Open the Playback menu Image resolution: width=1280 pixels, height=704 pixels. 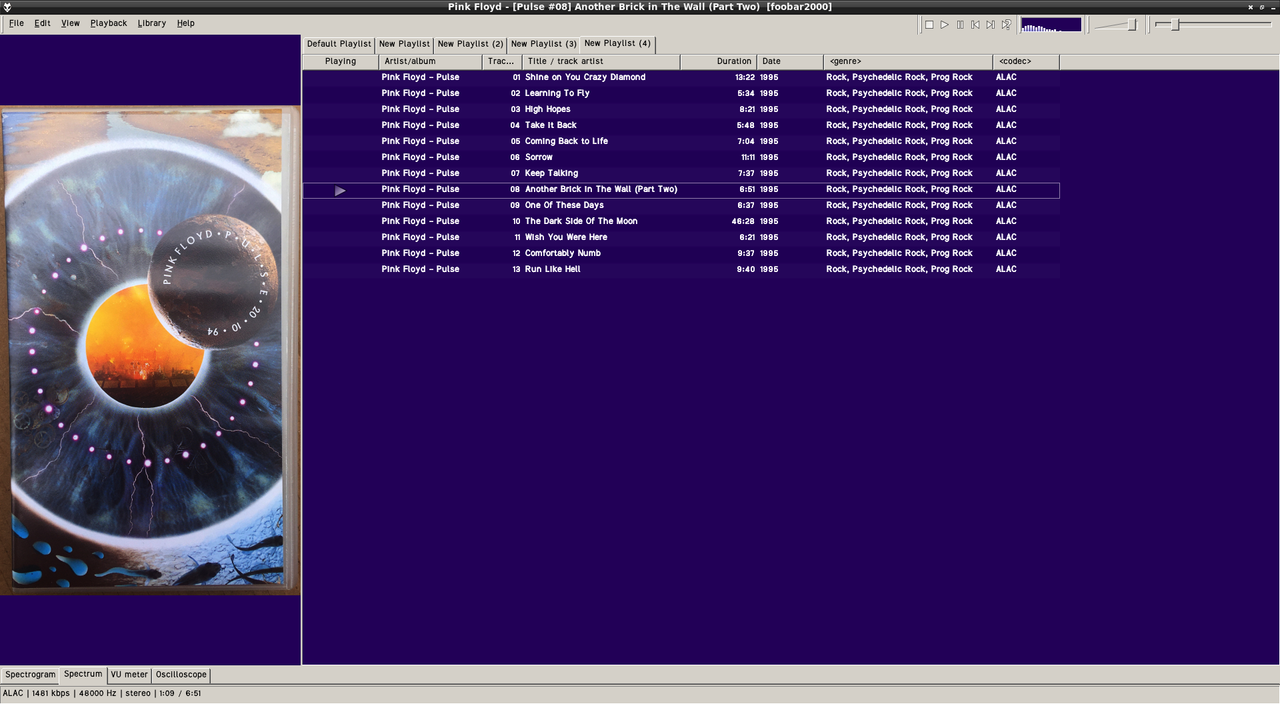pos(108,23)
